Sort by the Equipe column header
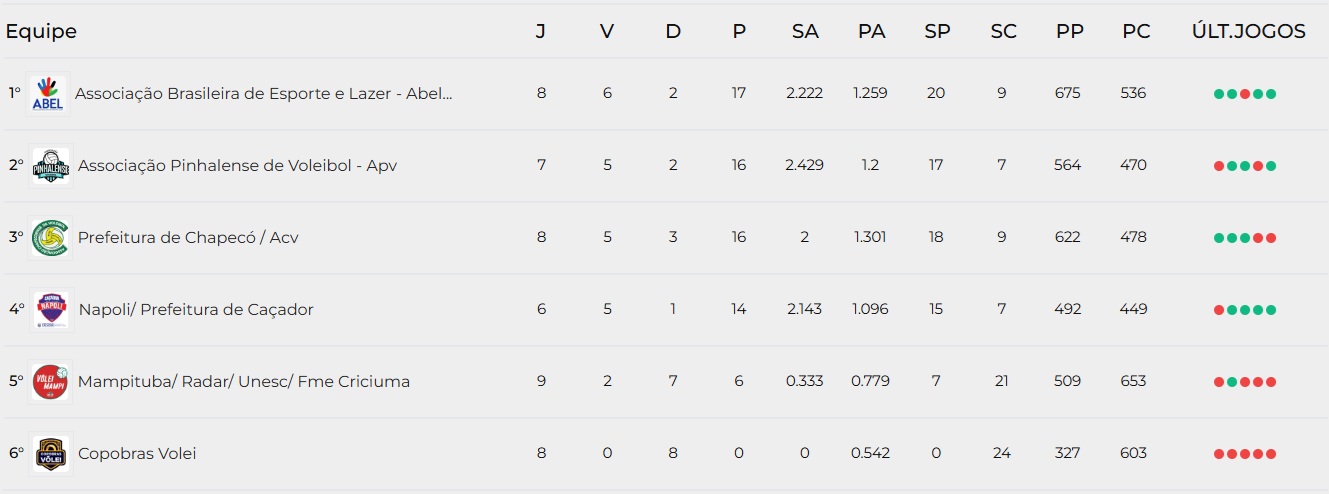 pyautogui.click(x=41, y=31)
